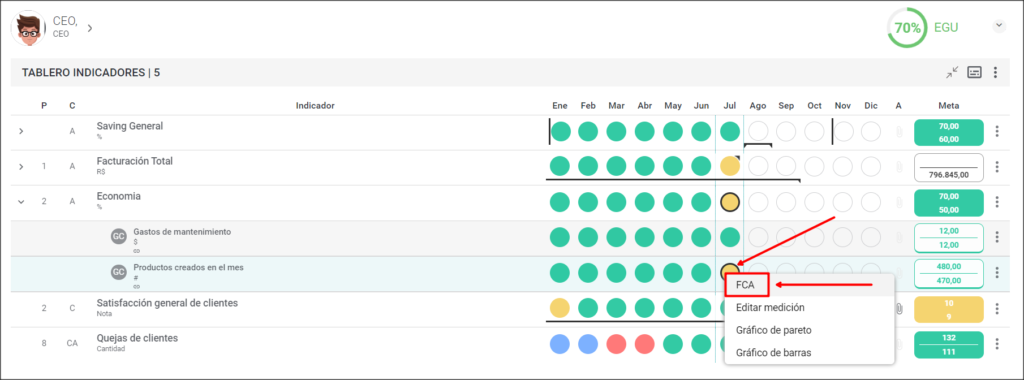This screenshot has height=380, width=1024.
Task: Click Economia meta box 70,00 / 50,00
Action: click(x=949, y=202)
